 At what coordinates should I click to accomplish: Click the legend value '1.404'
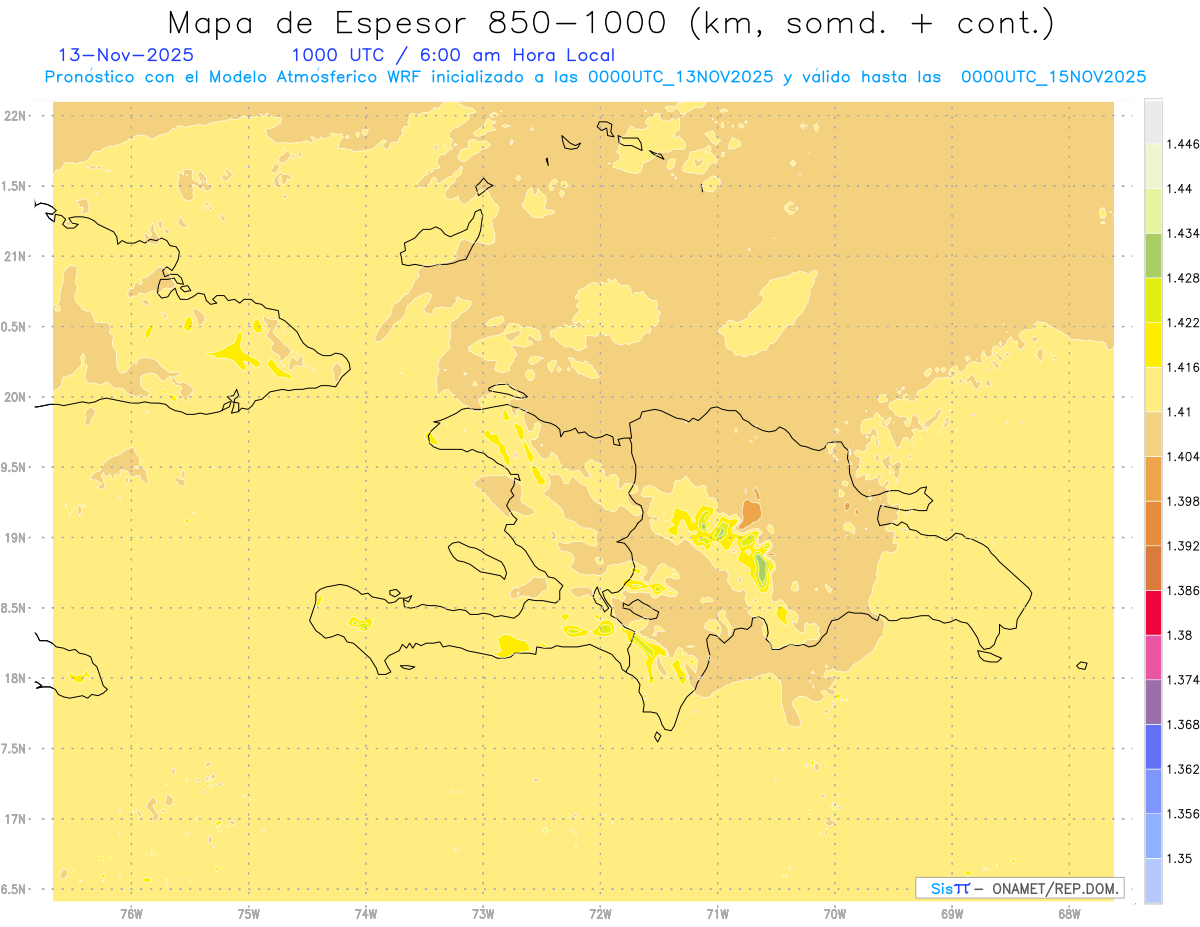click(1183, 456)
